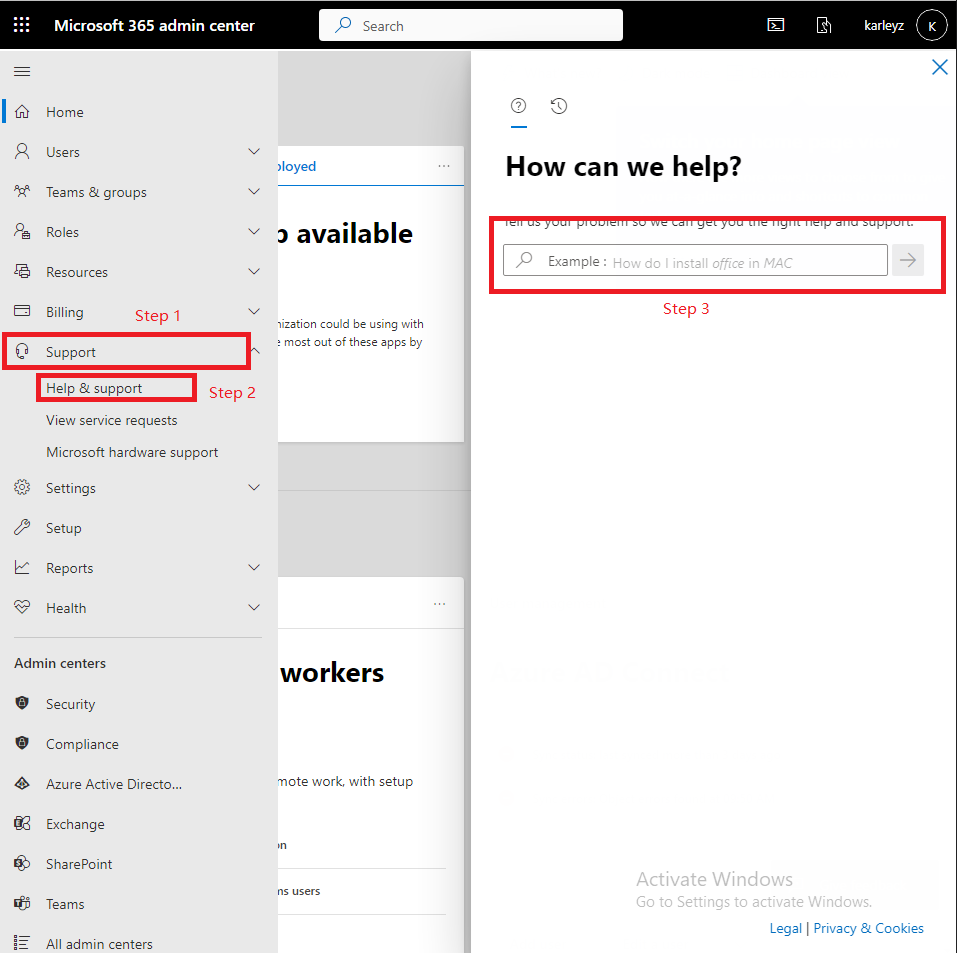Click the Admin centers heading
Image resolution: width=957 pixels, height=953 pixels.
click(60, 663)
